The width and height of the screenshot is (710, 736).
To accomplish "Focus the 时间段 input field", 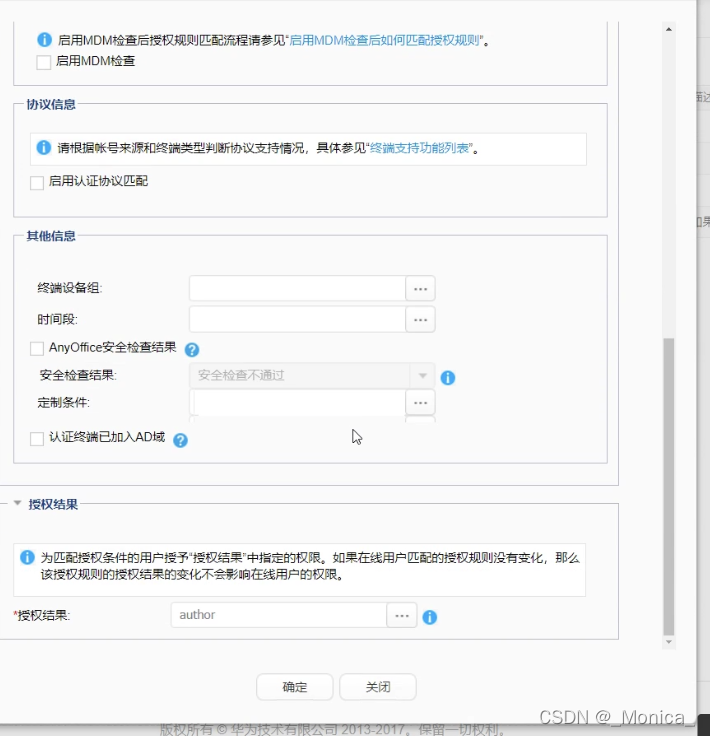I will pyautogui.click(x=298, y=320).
